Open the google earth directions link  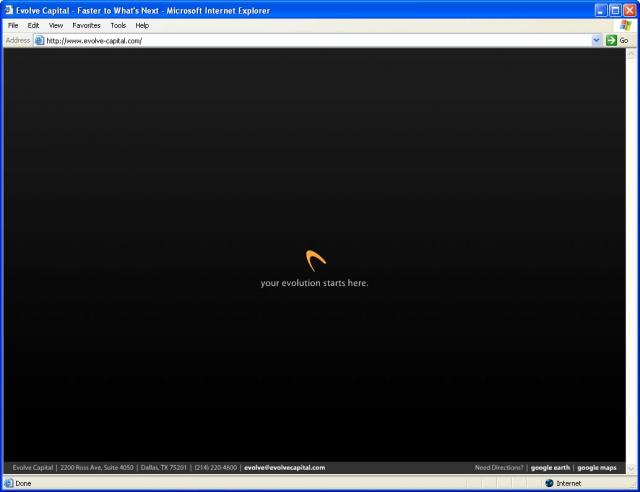coord(549,467)
